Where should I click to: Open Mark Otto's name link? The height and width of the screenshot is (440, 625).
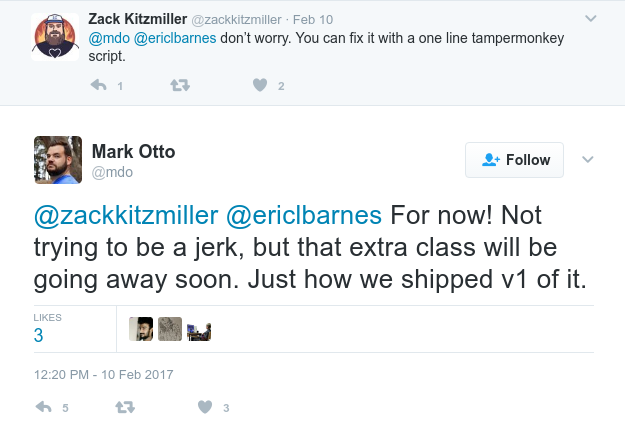[x=133, y=152]
